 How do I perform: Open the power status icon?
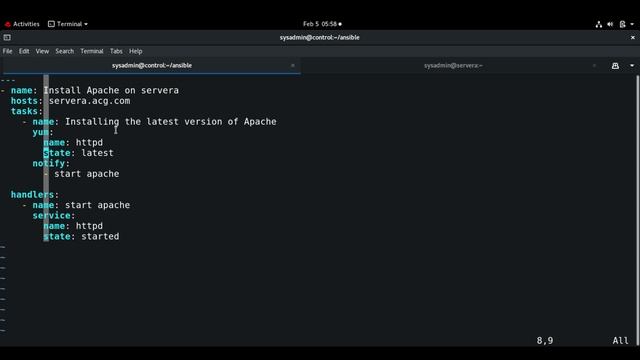[622, 24]
